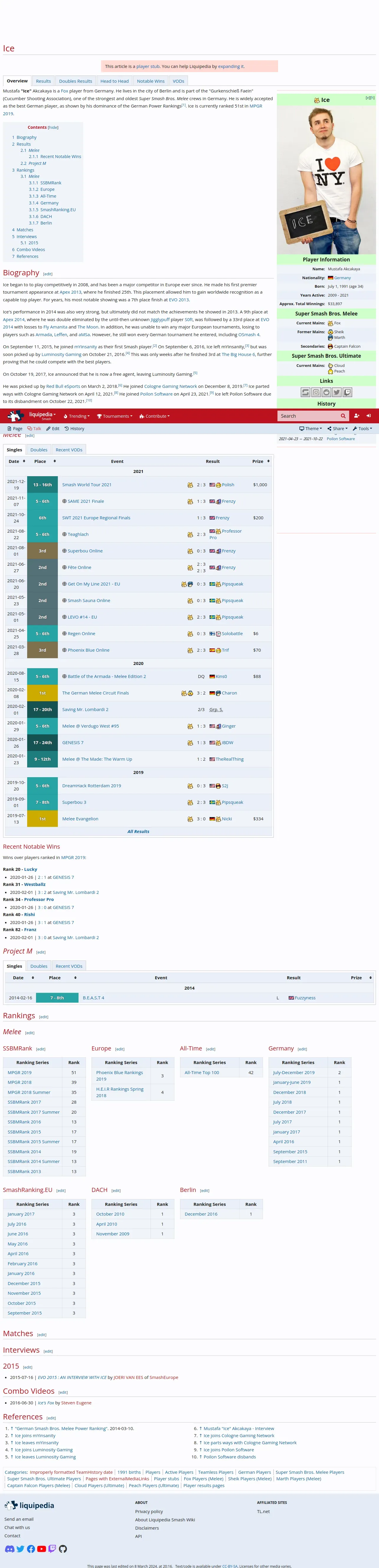Screen dimensions: 379x1568
Task: Open the Tournaments dropdown menu
Action: tap(115, 416)
